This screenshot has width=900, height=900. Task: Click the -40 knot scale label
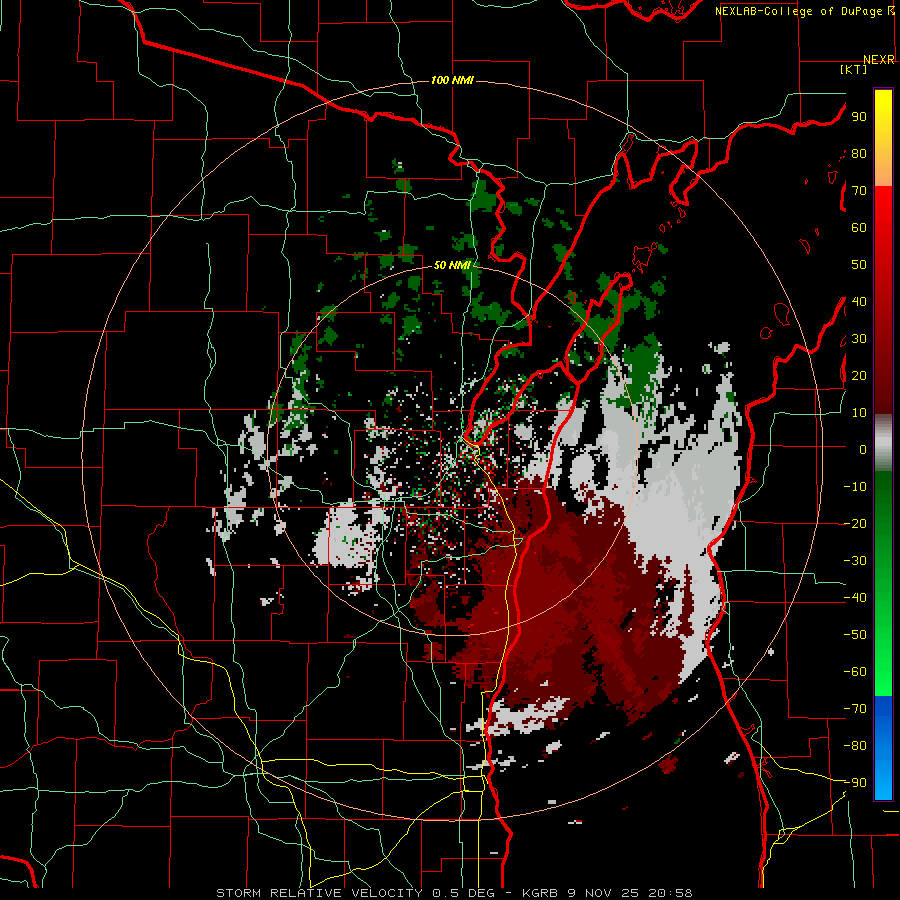(855, 598)
